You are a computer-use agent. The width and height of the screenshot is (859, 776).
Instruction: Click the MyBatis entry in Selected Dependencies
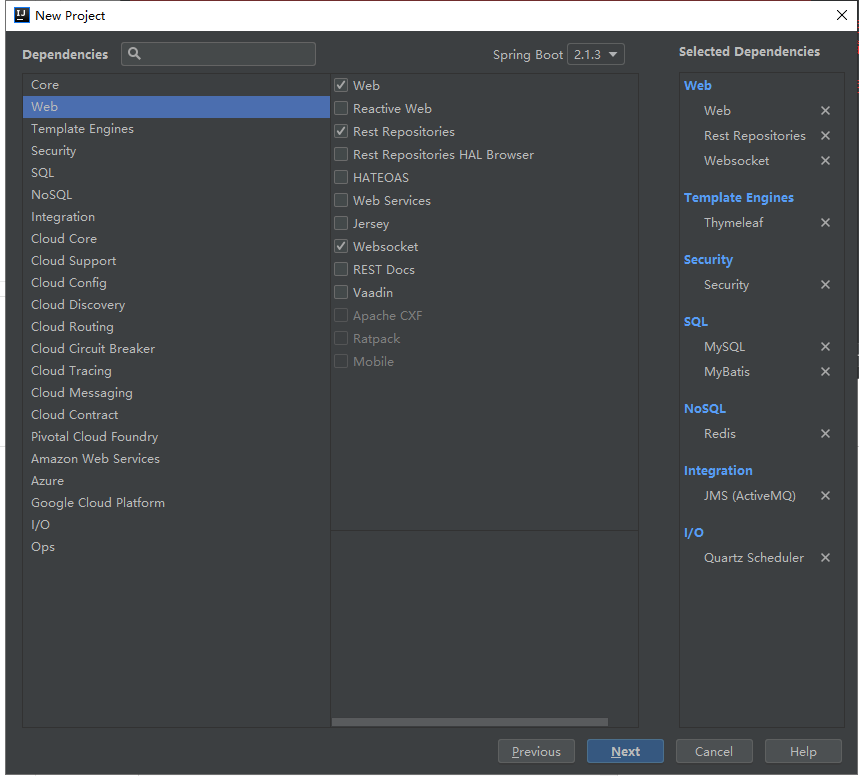726,372
